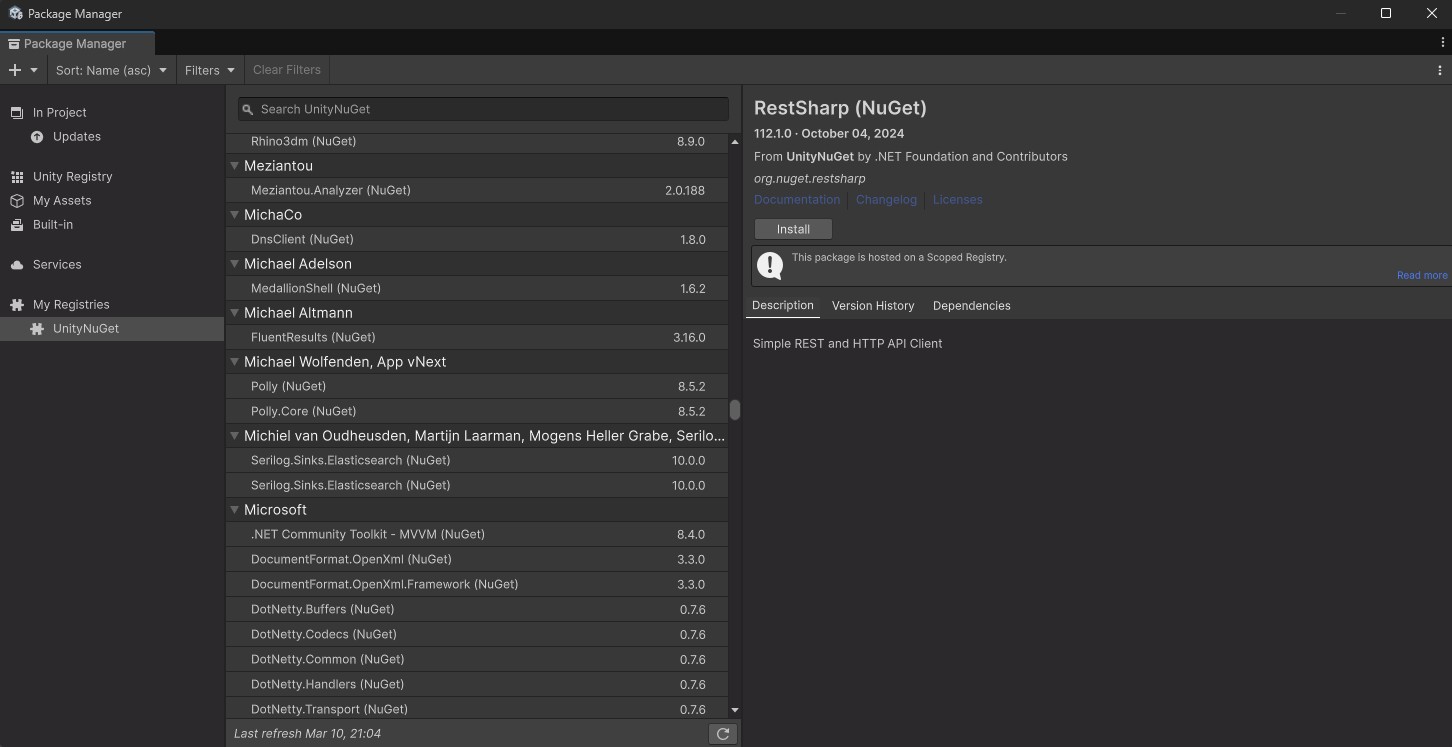This screenshot has height=747, width=1452.
Task: Select DnsClient (NuGet) package
Action: pyautogui.click(x=477, y=239)
